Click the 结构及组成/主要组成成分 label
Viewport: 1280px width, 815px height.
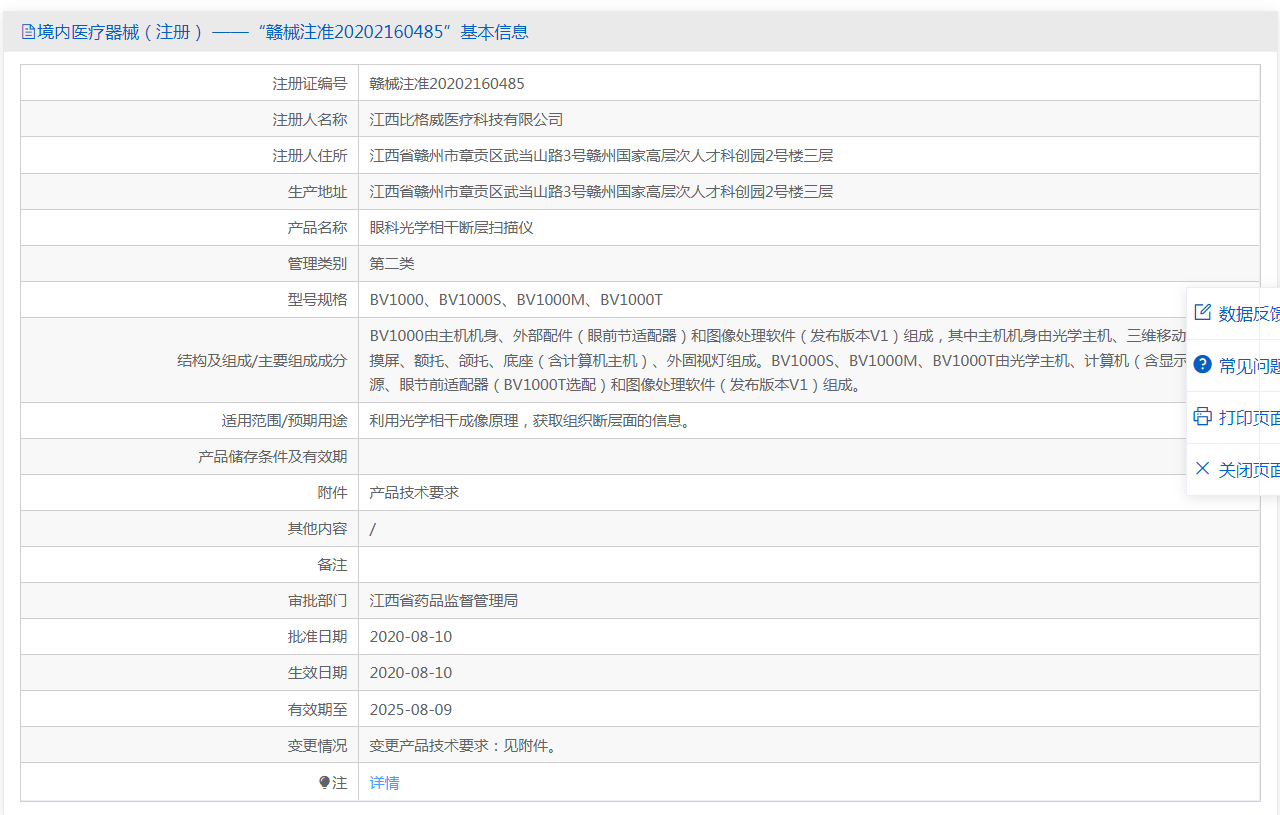pyautogui.click(x=263, y=360)
